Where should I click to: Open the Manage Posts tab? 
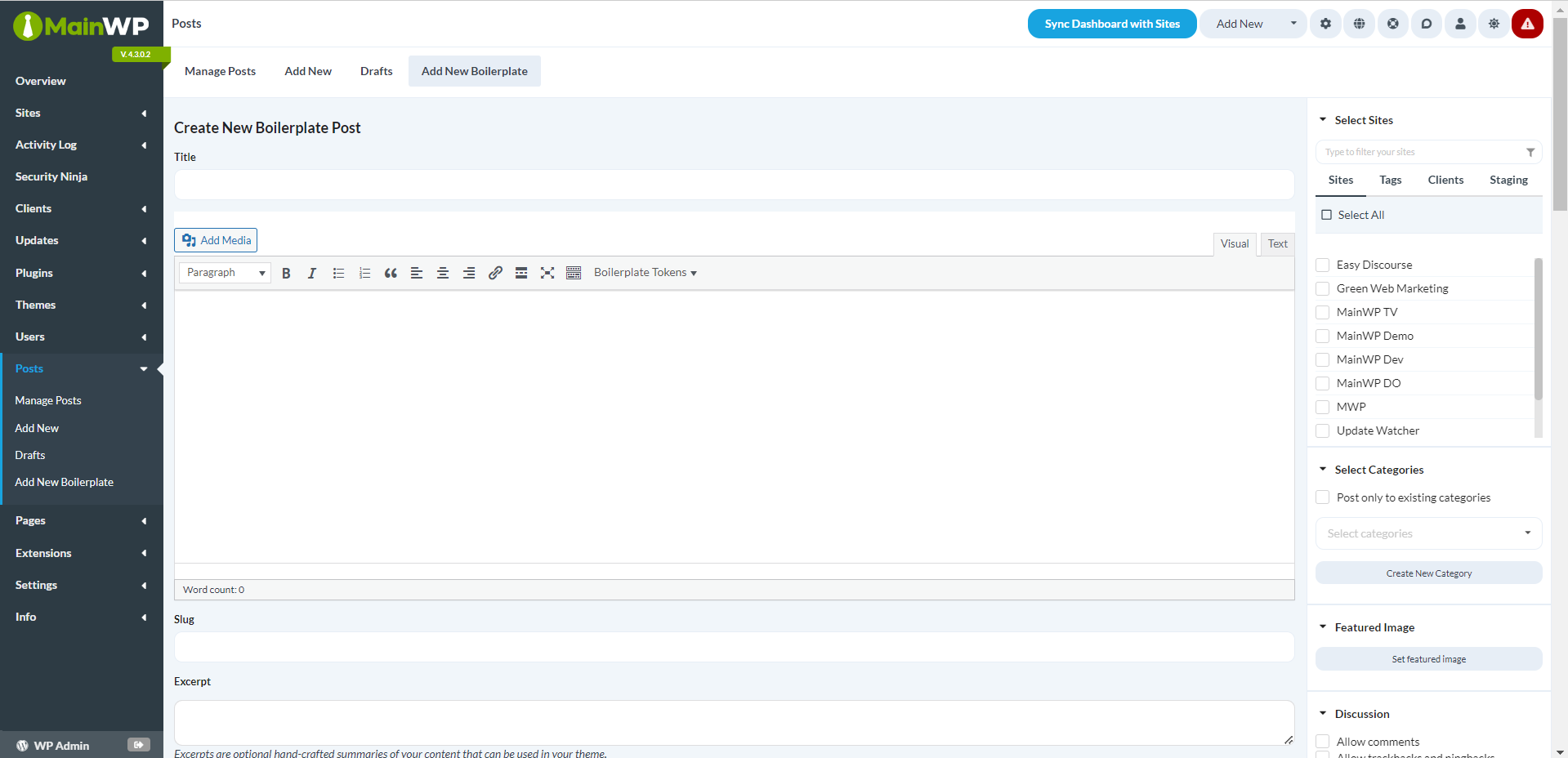(x=220, y=71)
